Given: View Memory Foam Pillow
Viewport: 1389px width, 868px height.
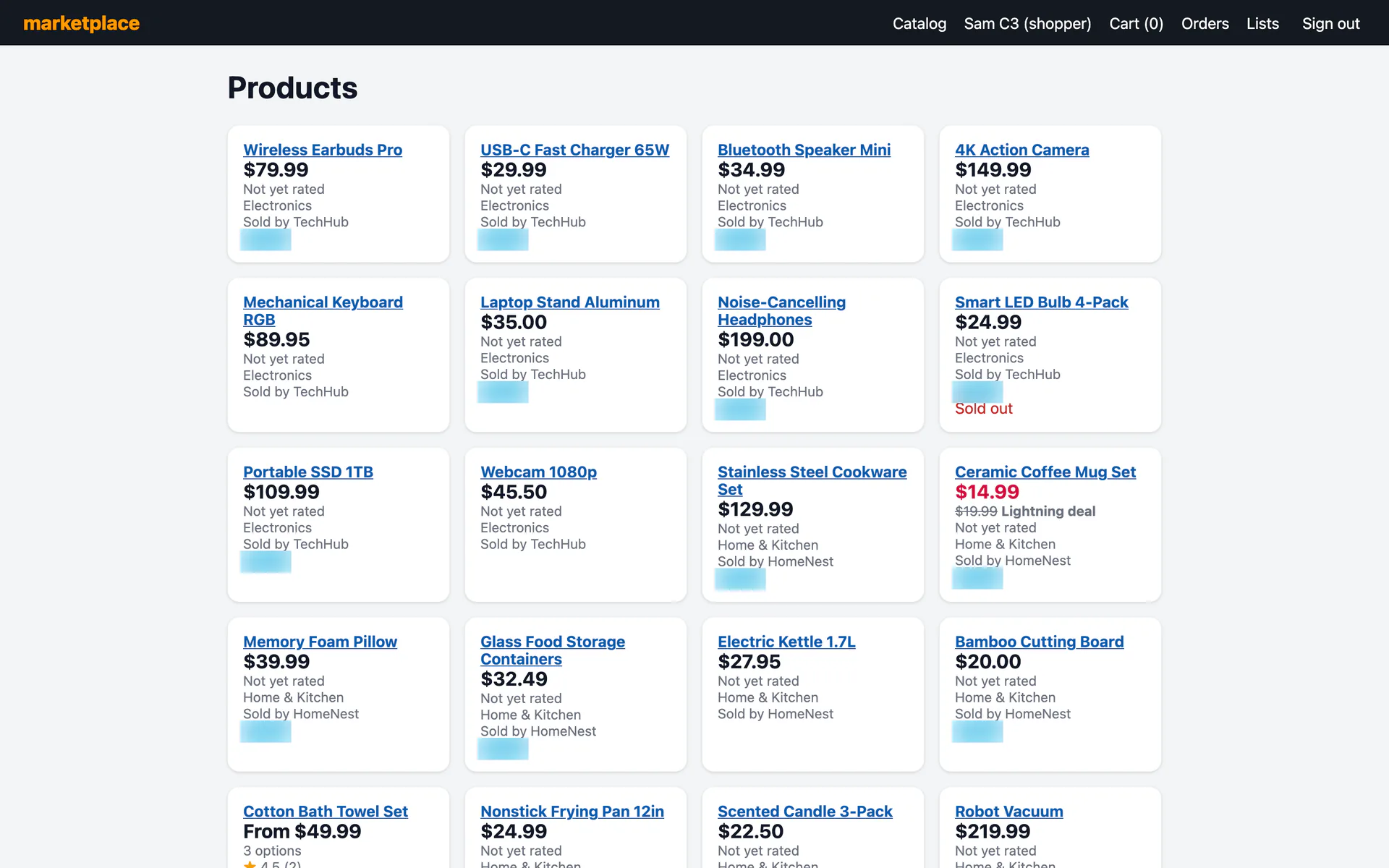Looking at the screenshot, I should click(x=320, y=642).
